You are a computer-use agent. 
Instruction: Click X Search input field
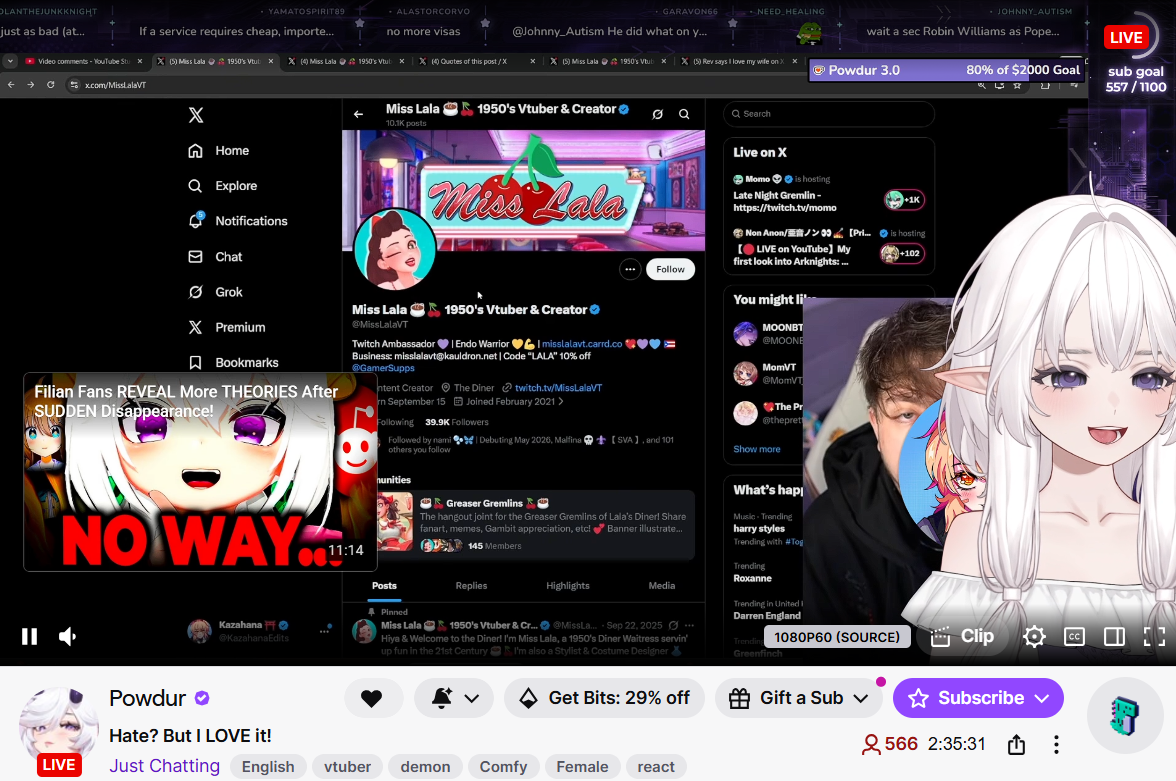[x=829, y=114]
